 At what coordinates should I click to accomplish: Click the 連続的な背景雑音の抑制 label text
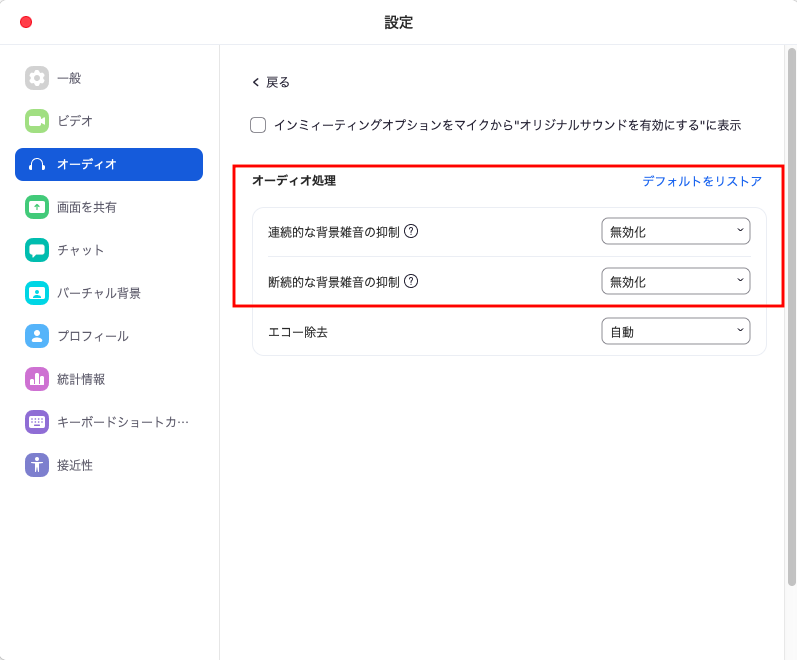(334, 232)
